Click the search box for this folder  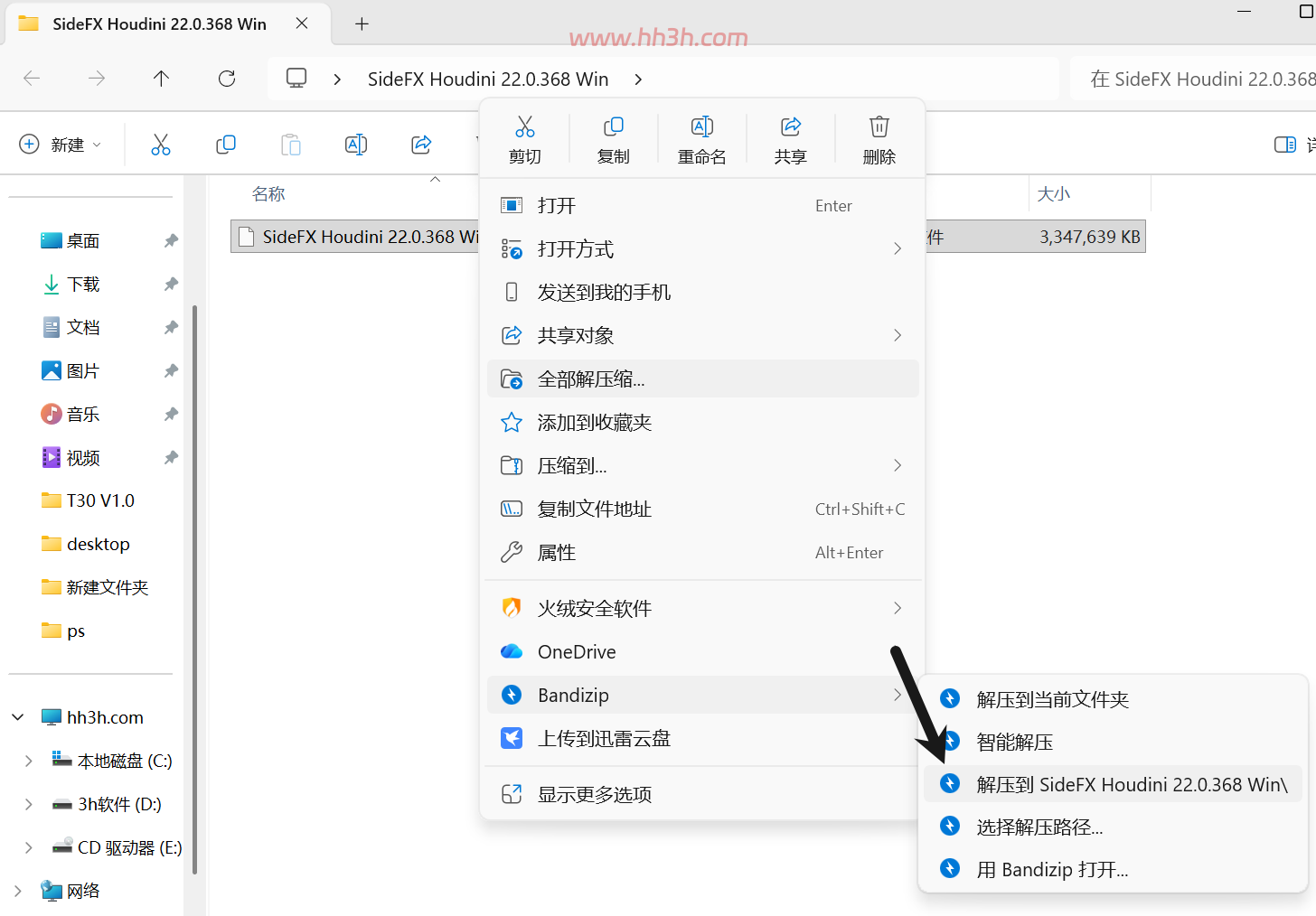coord(1193,79)
